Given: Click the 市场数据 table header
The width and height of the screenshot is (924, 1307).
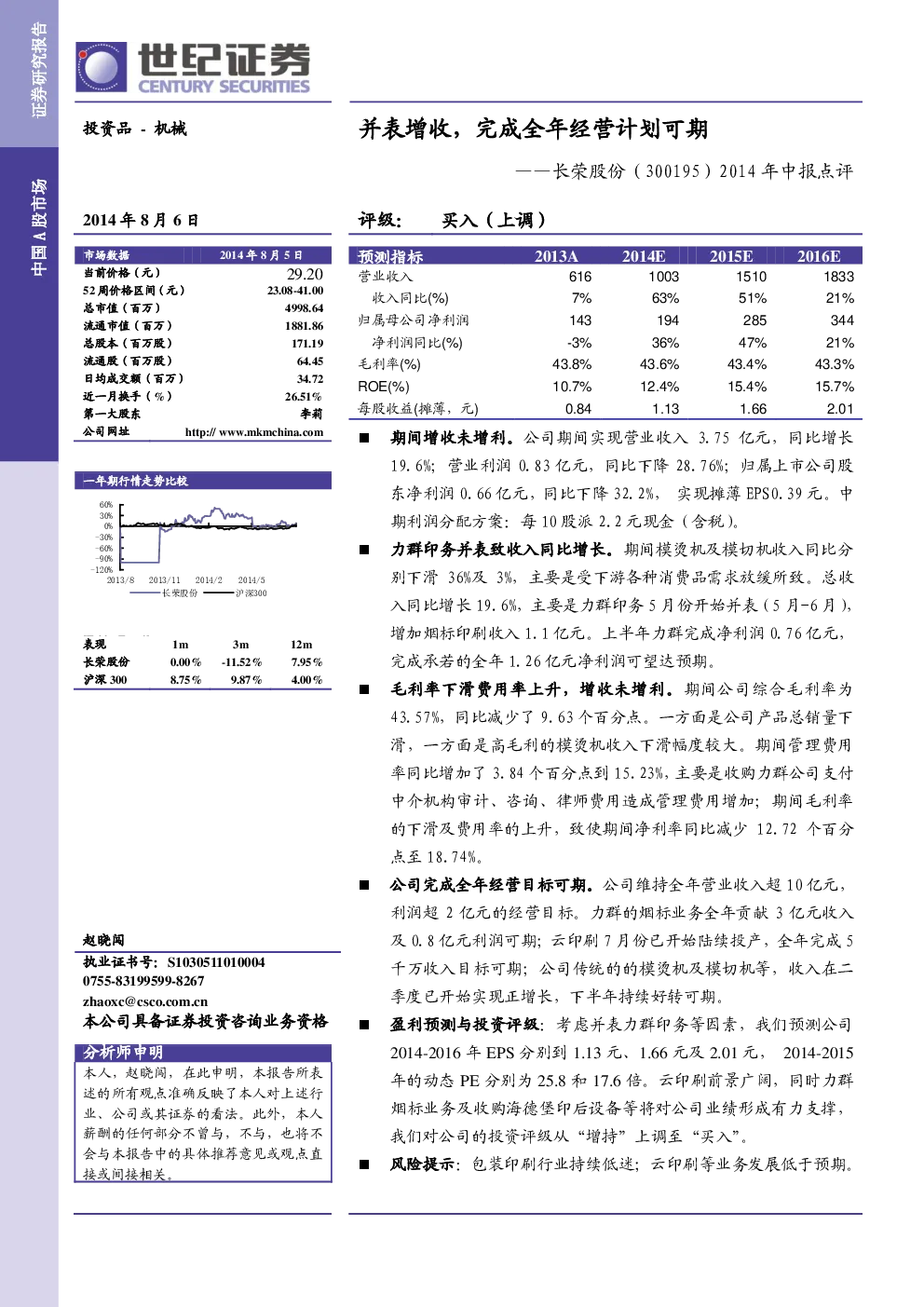Looking at the screenshot, I should coord(106,255).
